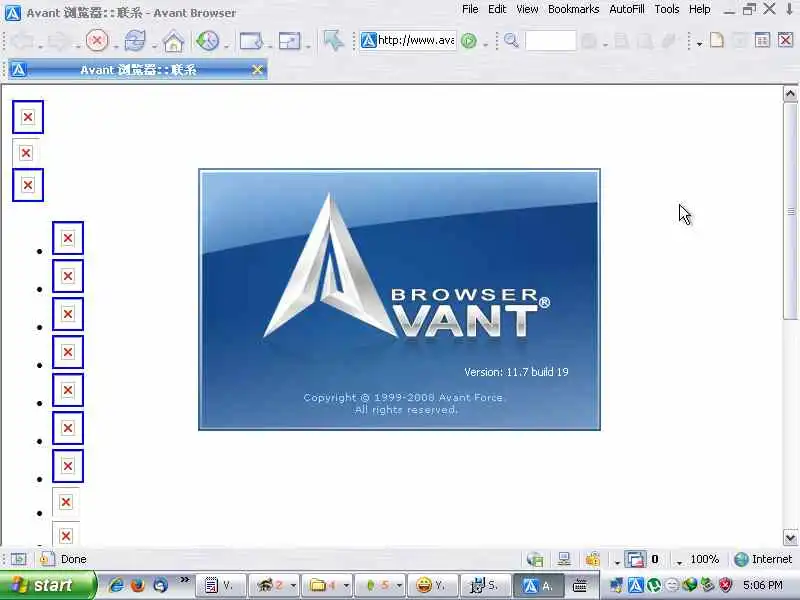
Task: Launch Internet Explorer from quick launch
Action: pos(116,585)
